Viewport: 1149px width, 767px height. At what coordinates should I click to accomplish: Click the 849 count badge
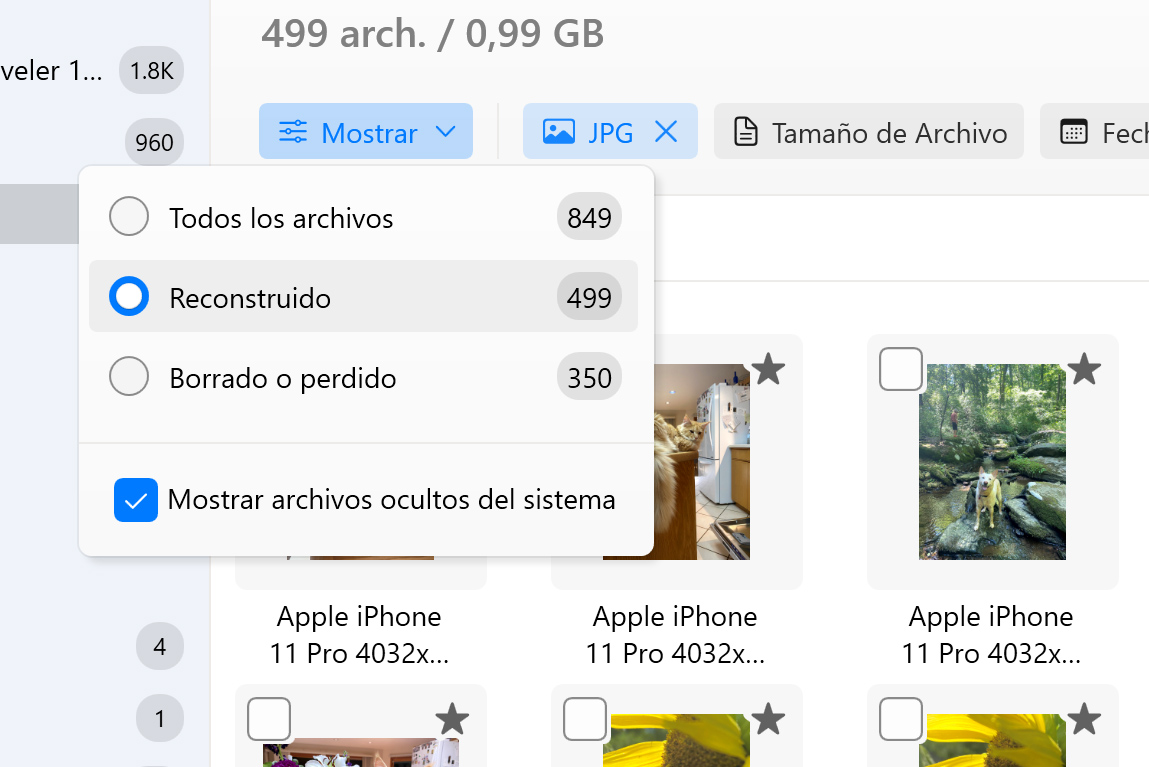[x=589, y=217]
